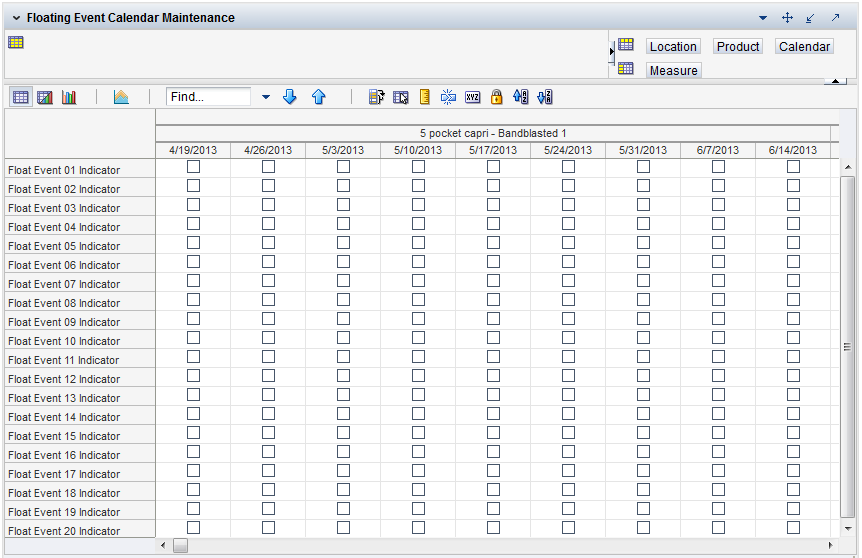862x558 pixels.
Task: Check Float Event 05 Indicator for 5/17/2013
Action: [494, 242]
